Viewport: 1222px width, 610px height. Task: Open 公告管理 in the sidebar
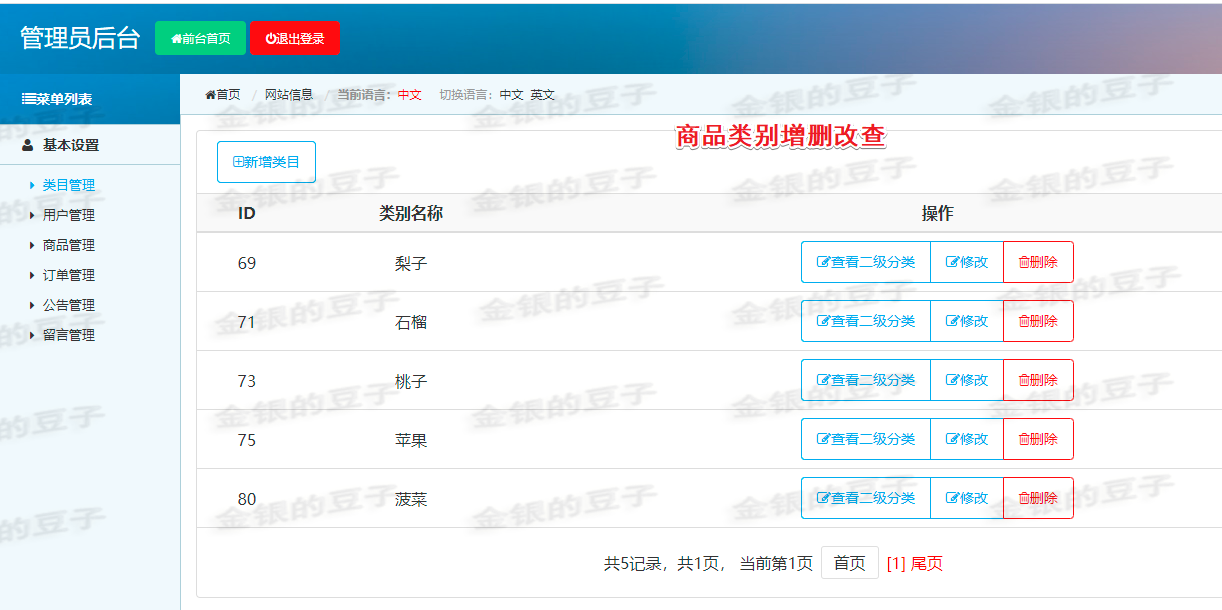[69, 305]
